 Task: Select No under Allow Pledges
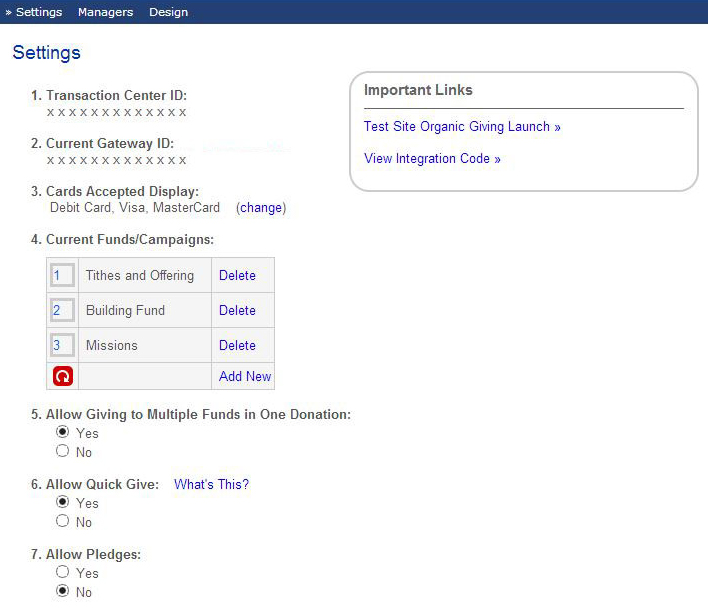62,590
